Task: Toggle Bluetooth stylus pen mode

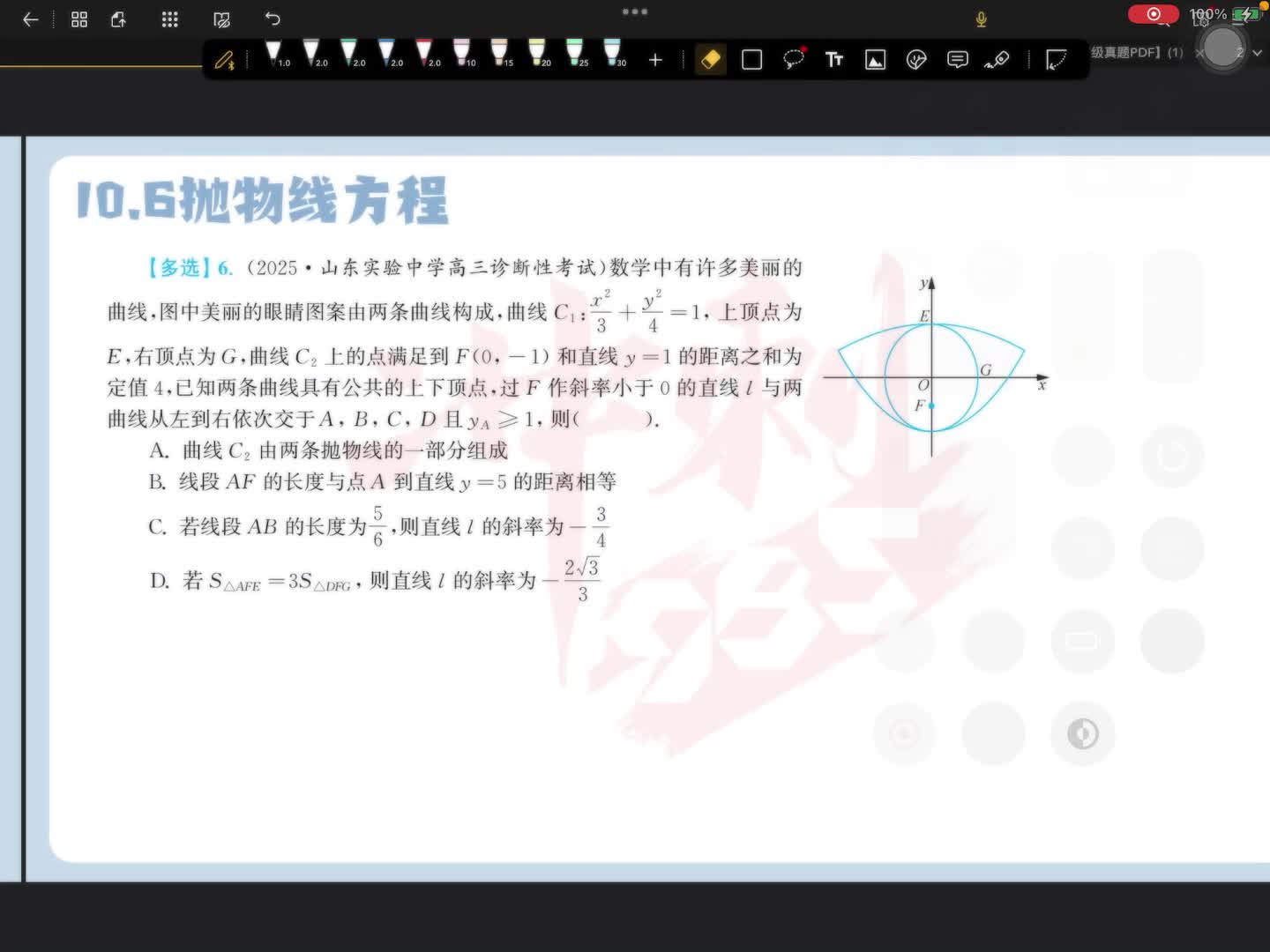Action: point(225,59)
